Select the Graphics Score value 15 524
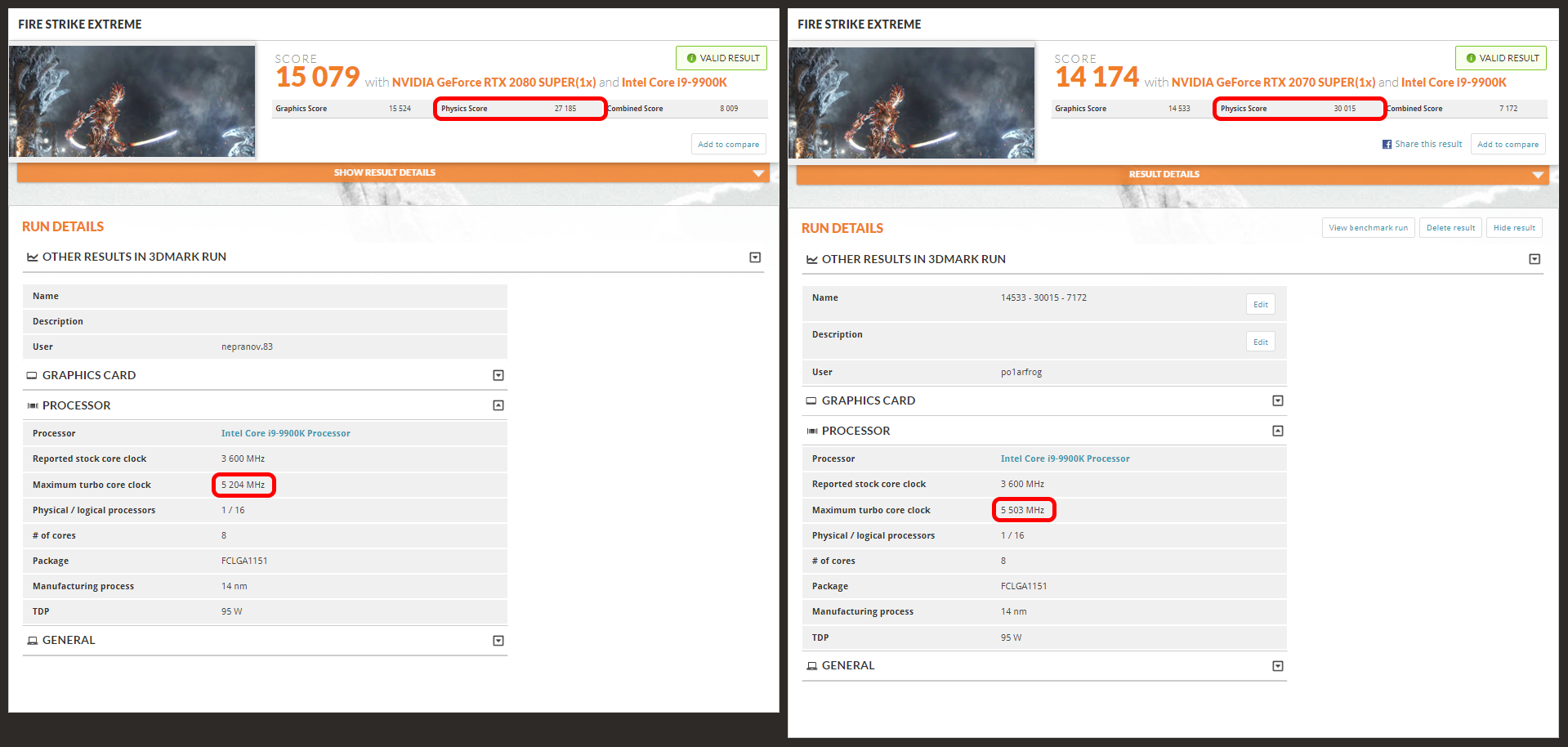The image size is (1568, 747). click(x=400, y=109)
